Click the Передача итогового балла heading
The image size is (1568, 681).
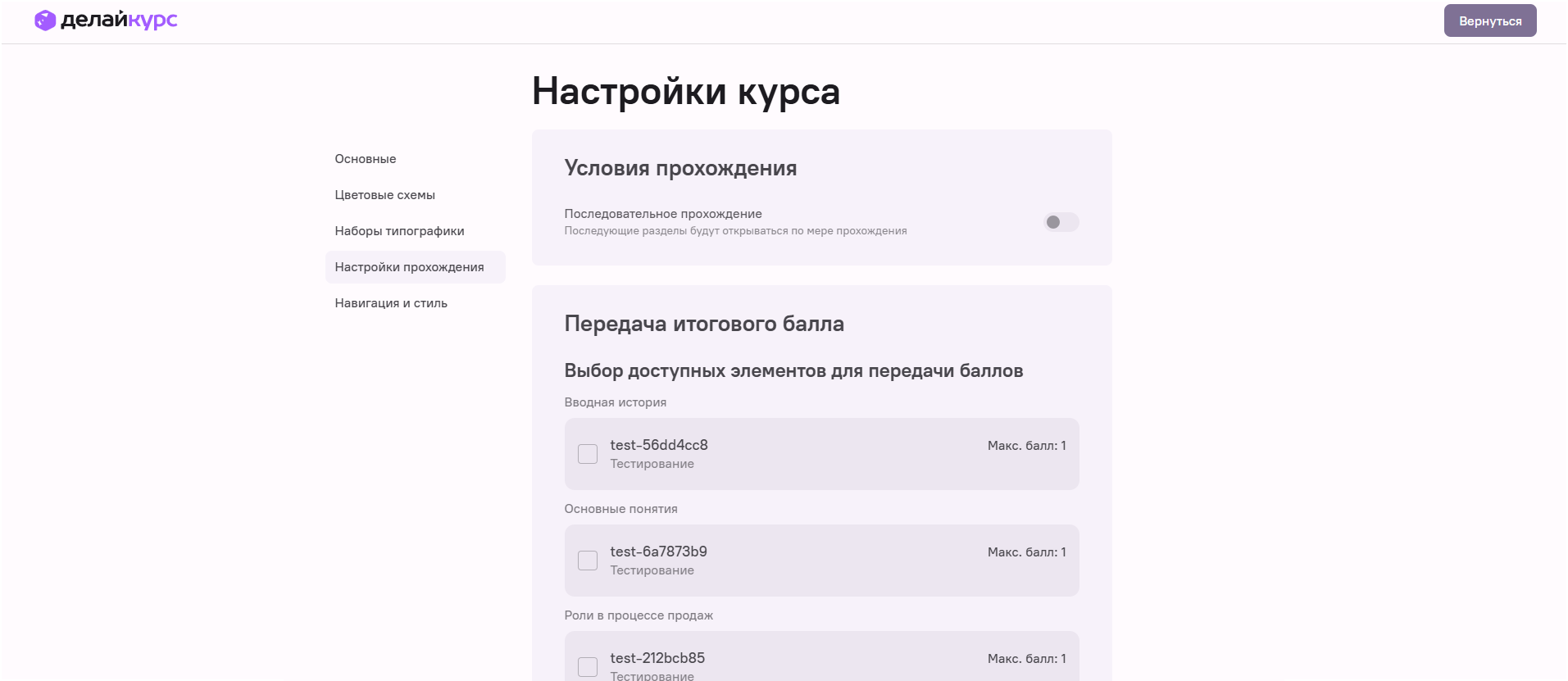[704, 324]
